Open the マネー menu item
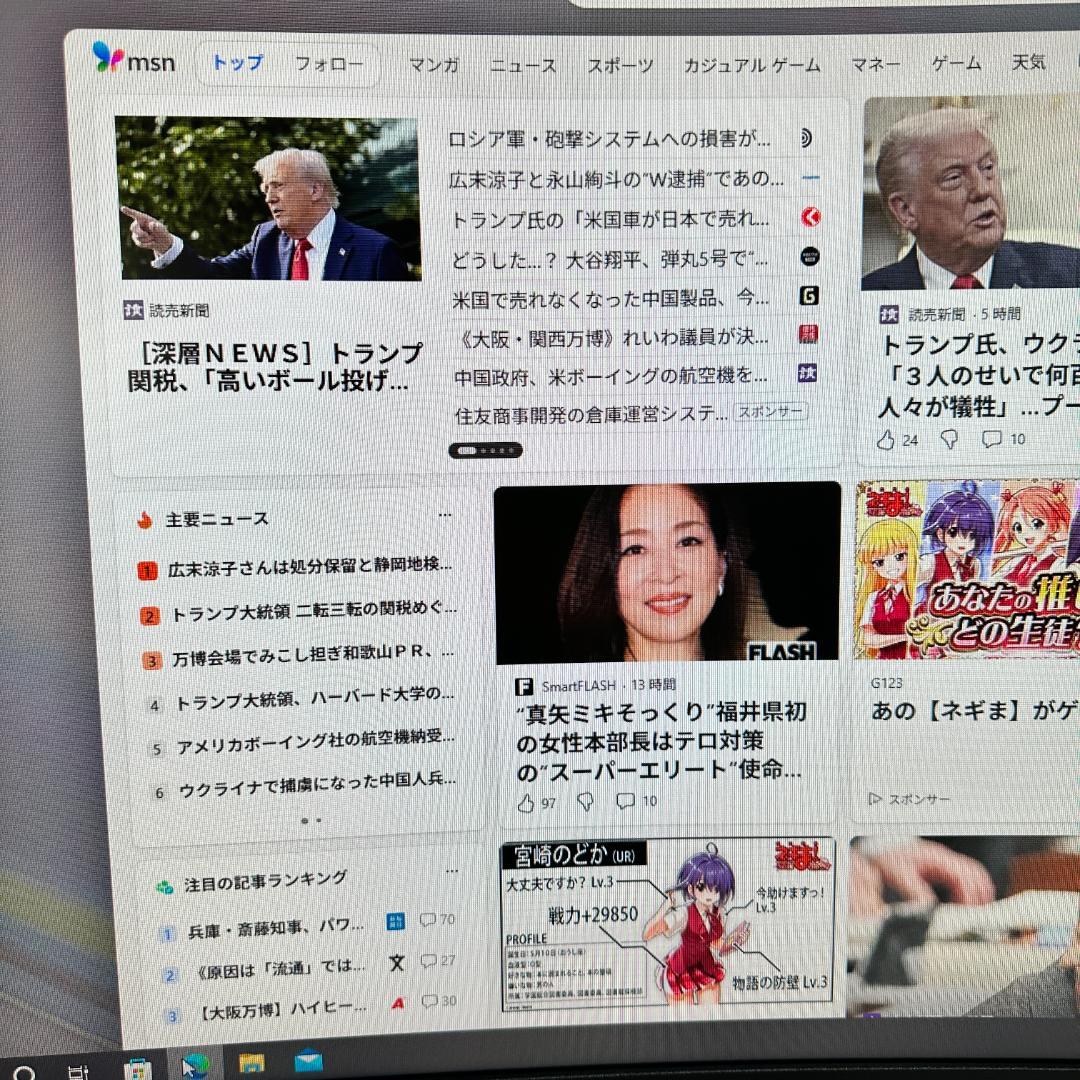Screen dimensions: 1080x1080 coord(875,65)
